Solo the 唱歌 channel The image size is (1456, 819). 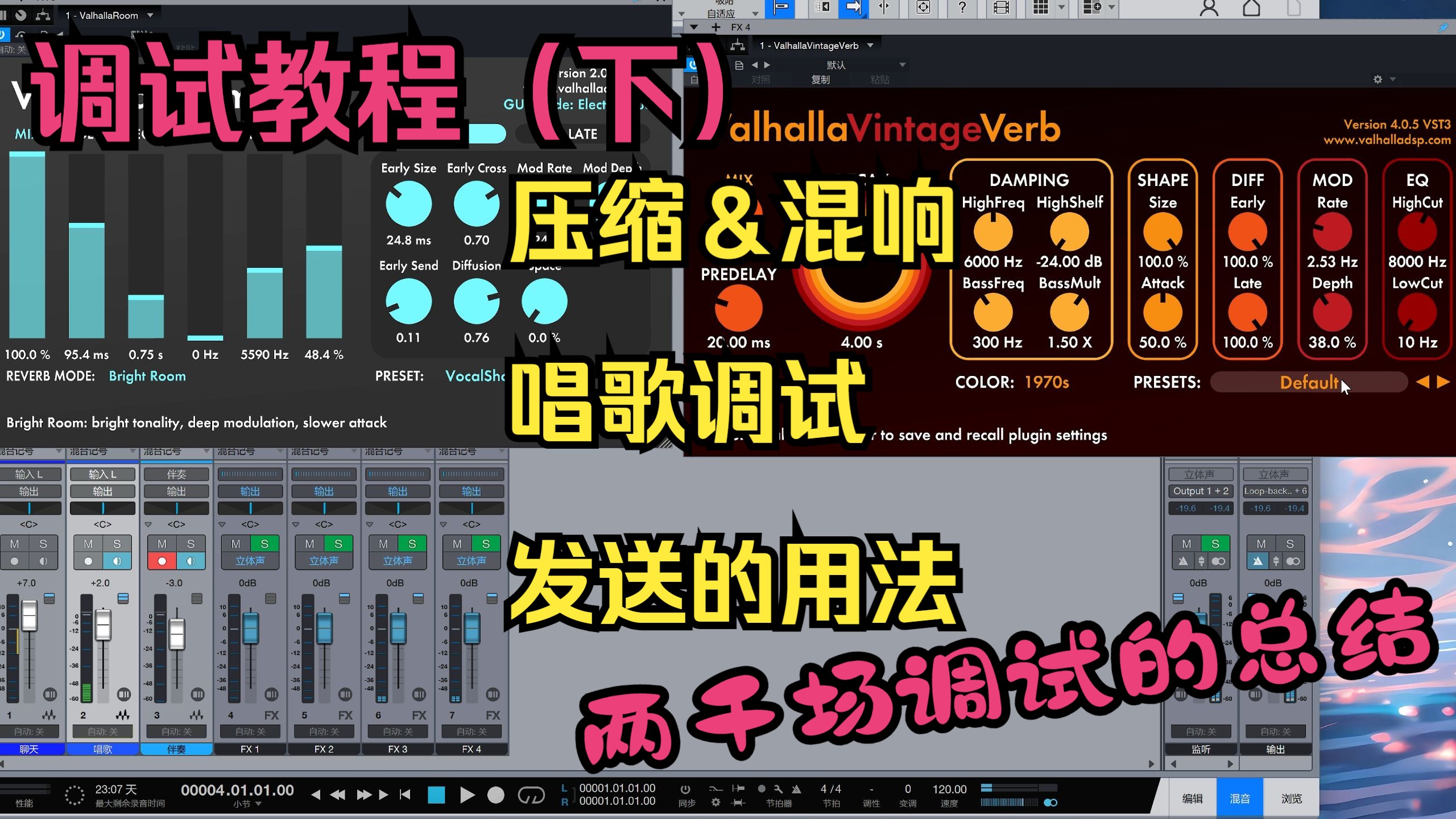tap(117, 544)
